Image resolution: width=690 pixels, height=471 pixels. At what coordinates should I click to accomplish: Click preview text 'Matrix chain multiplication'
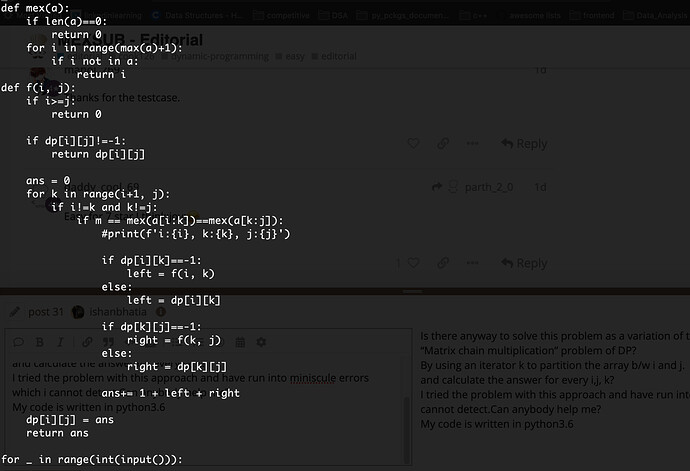coord(490,351)
